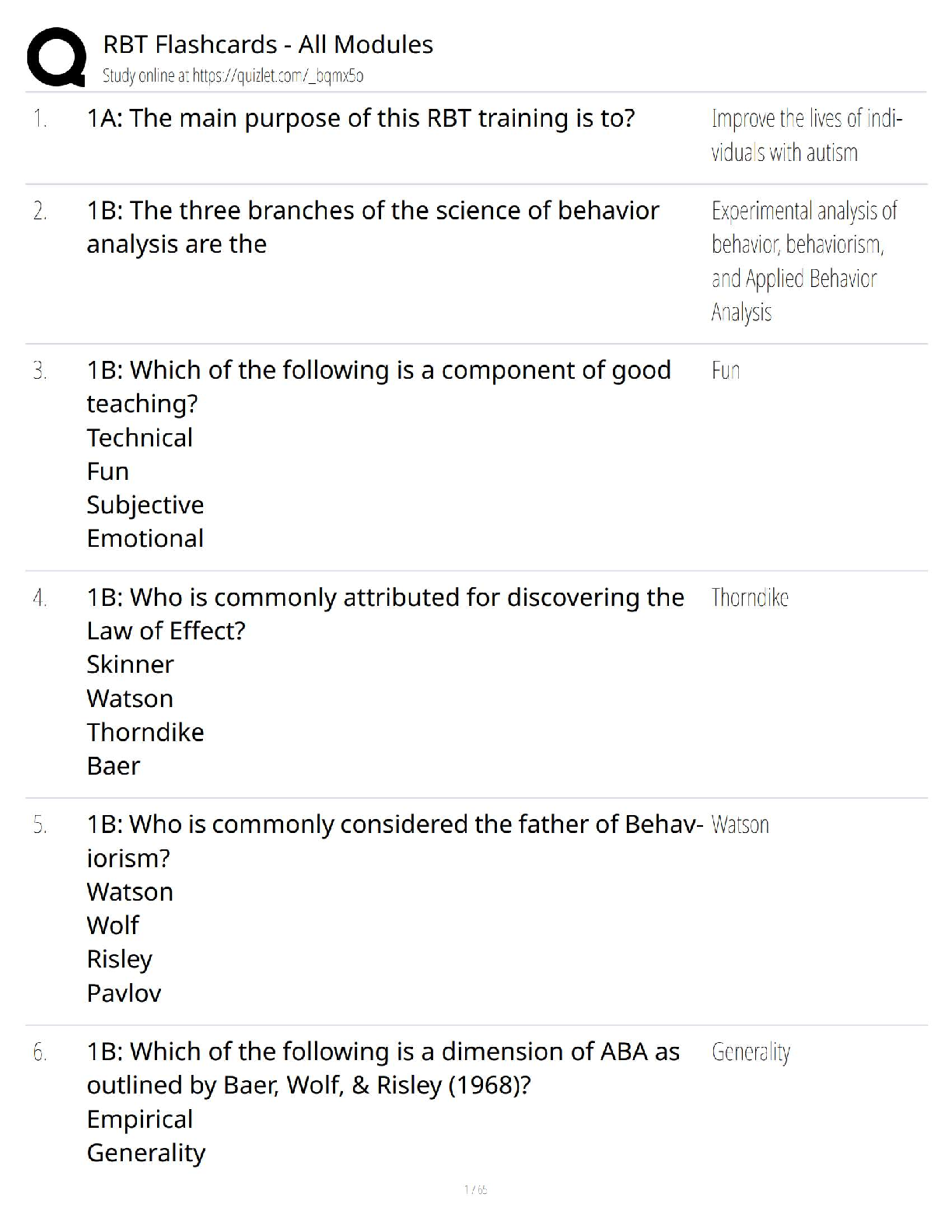The image size is (952, 1232).
Task: Choose the Technical option in question 3
Action: [140, 438]
